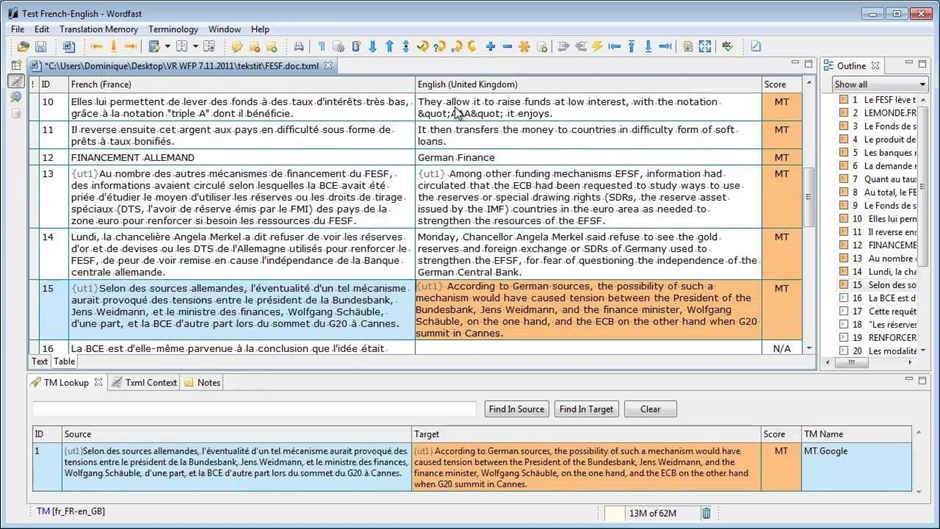Click the orange down arrow toolbar icon
The height and width of the screenshot is (529, 940).
point(113,47)
